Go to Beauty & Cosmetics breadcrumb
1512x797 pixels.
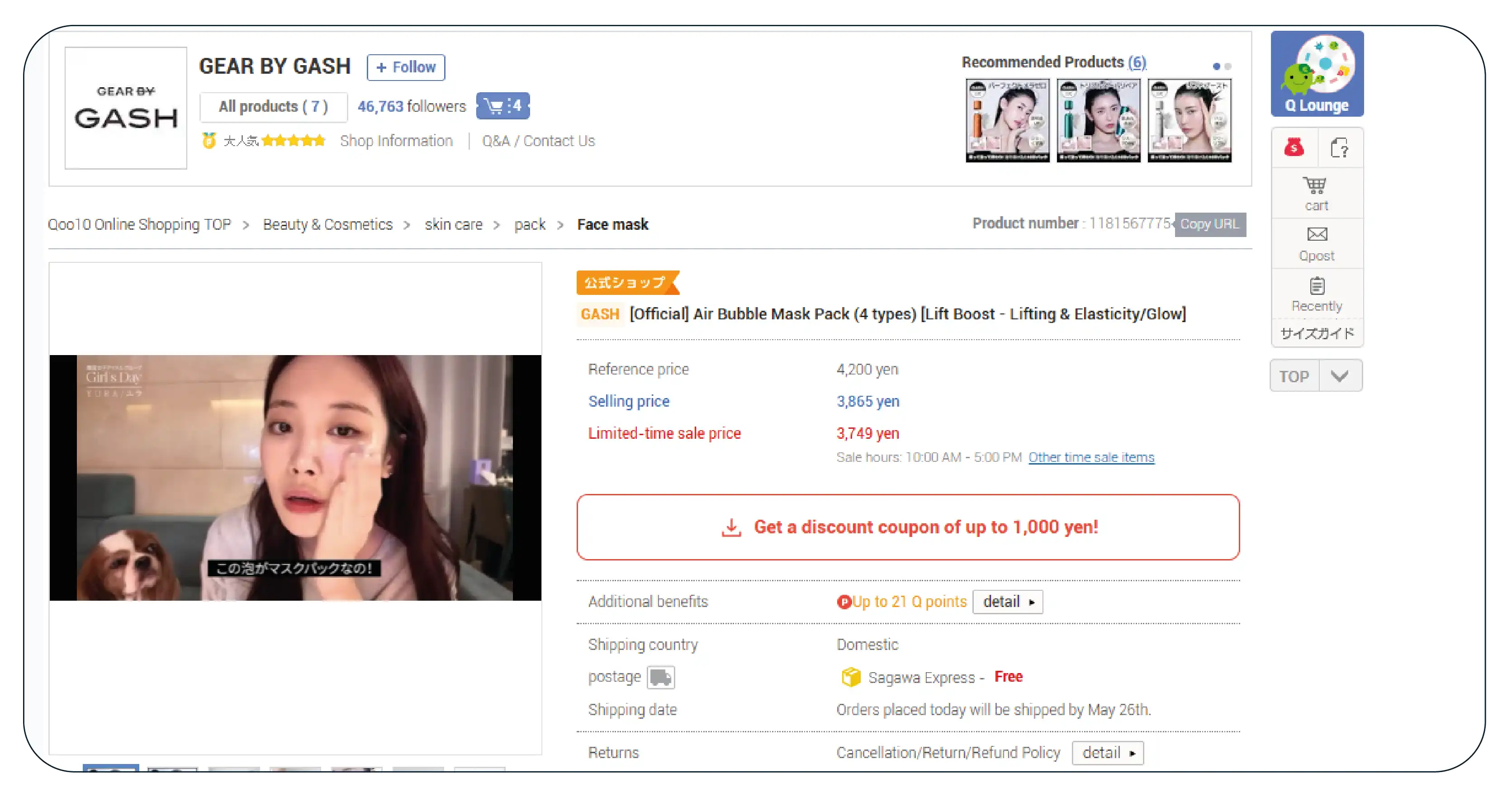point(327,224)
